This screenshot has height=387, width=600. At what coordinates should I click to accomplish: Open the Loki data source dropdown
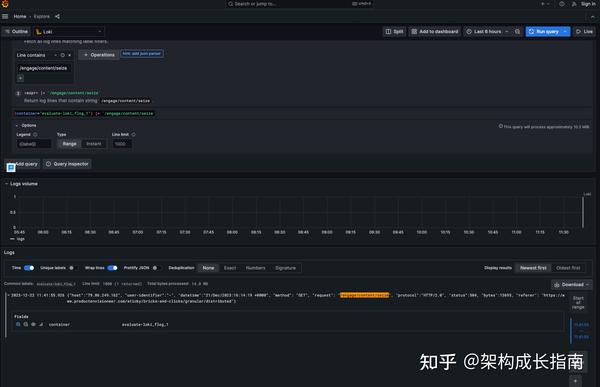69,32
